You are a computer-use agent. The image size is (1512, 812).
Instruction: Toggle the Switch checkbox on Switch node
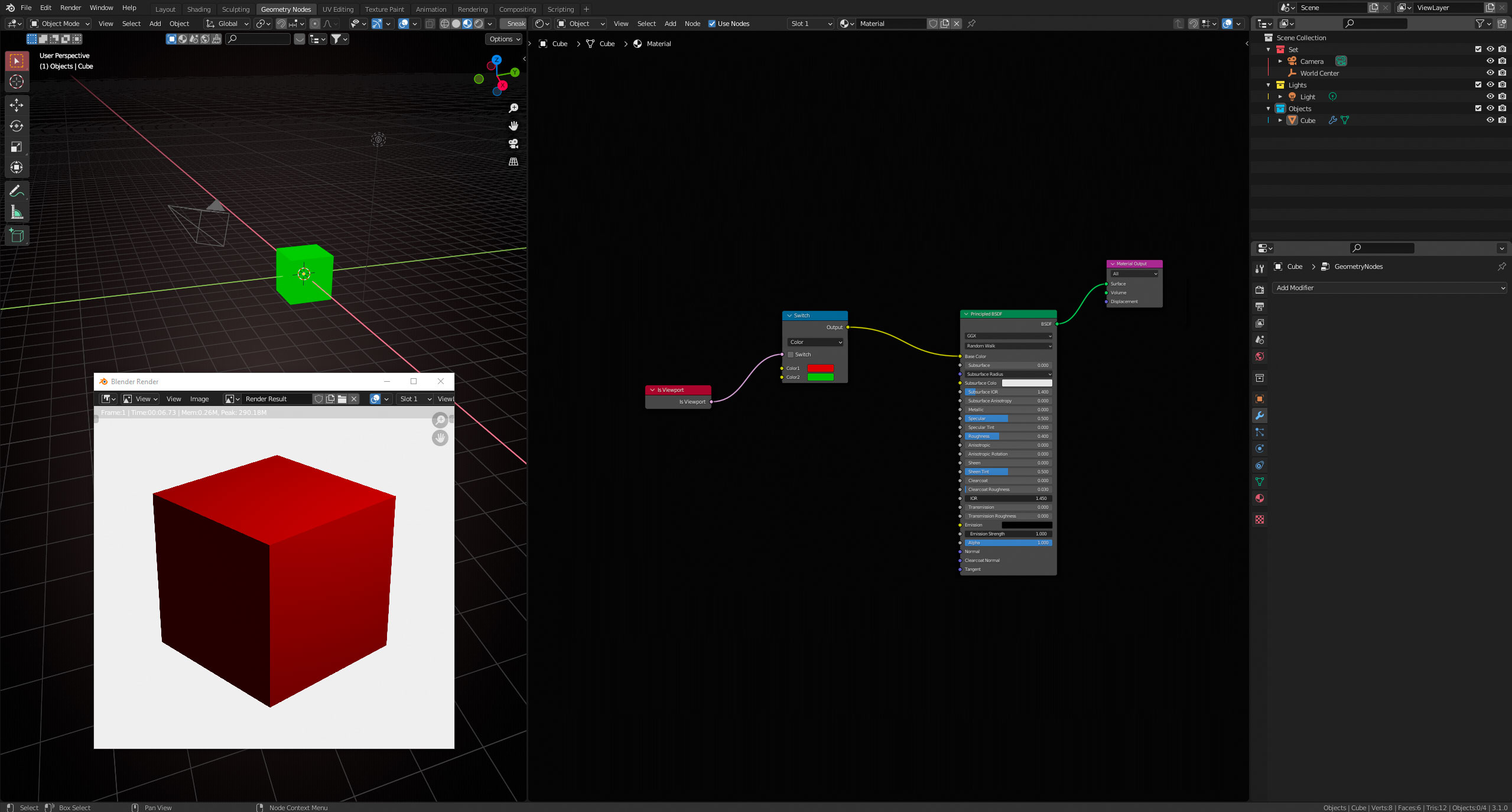(x=791, y=355)
